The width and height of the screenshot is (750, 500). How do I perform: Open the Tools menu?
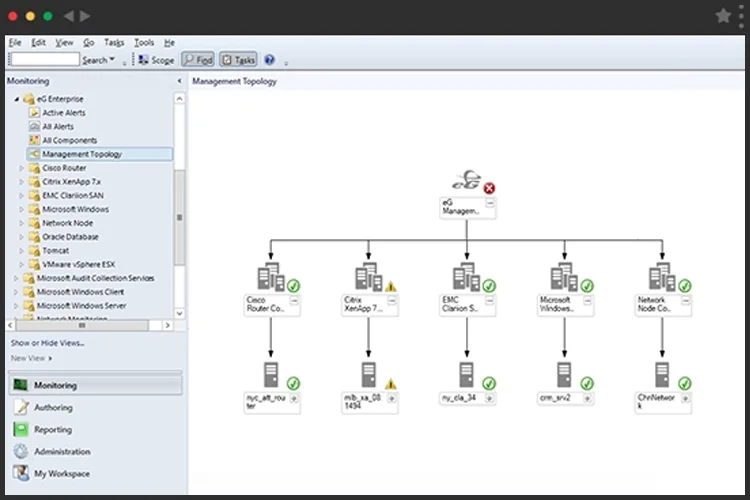[144, 43]
